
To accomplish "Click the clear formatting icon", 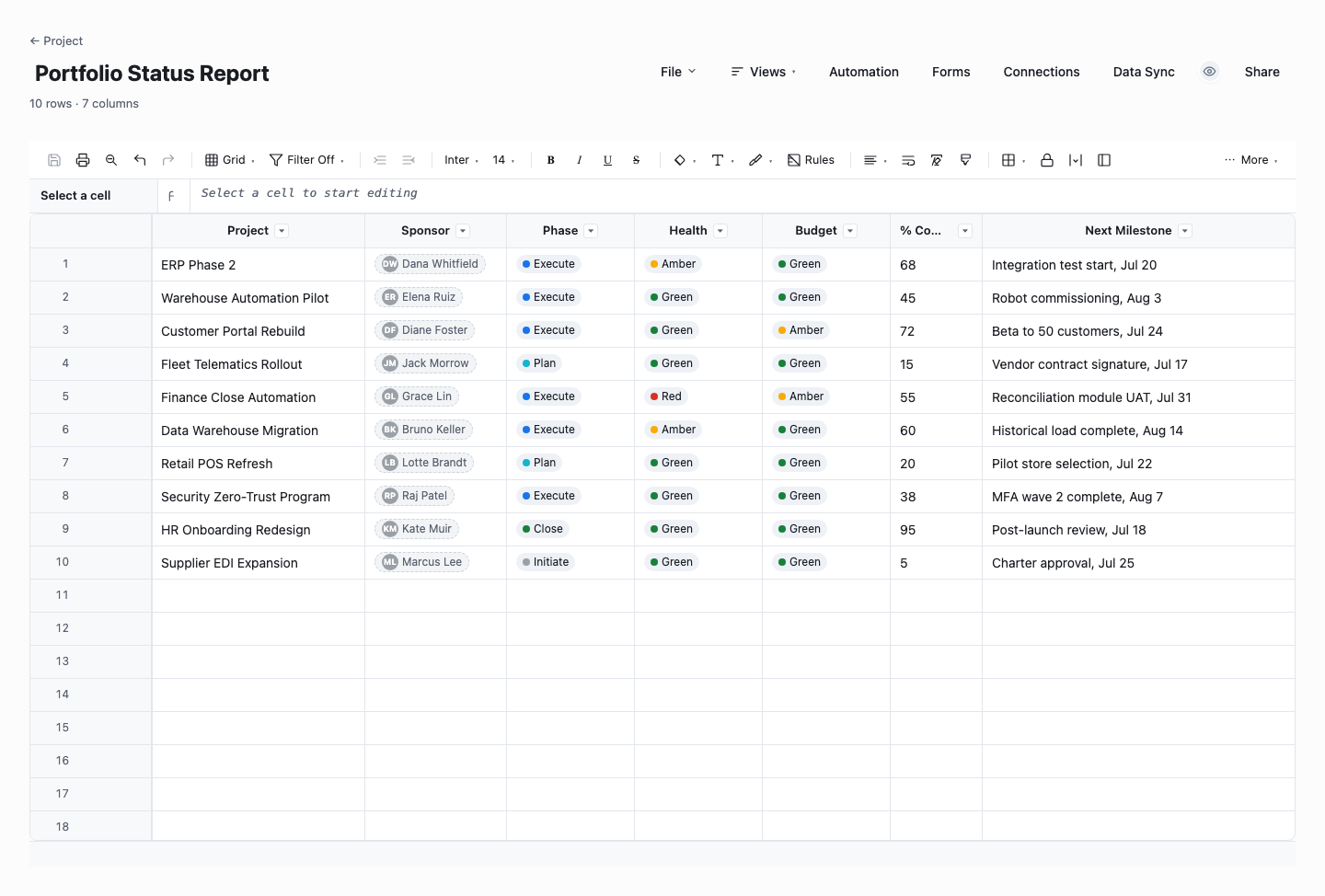I will 937,160.
